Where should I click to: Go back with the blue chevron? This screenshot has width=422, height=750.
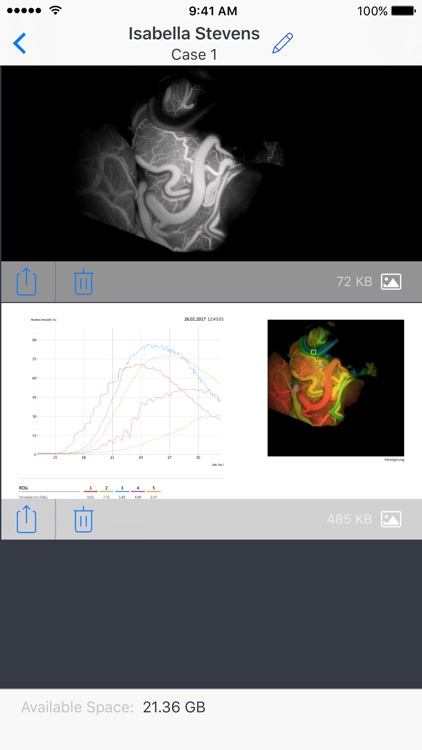pyautogui.click(x=20, y=43)
